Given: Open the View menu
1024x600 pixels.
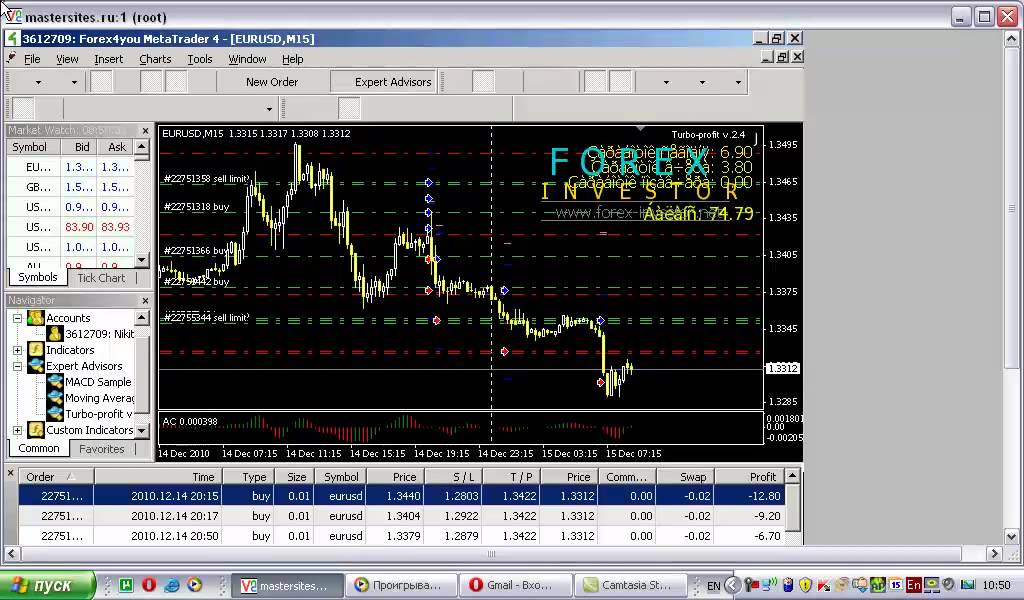Looking at the screenshot, I should pyautogui.click(x=67, y=59).
